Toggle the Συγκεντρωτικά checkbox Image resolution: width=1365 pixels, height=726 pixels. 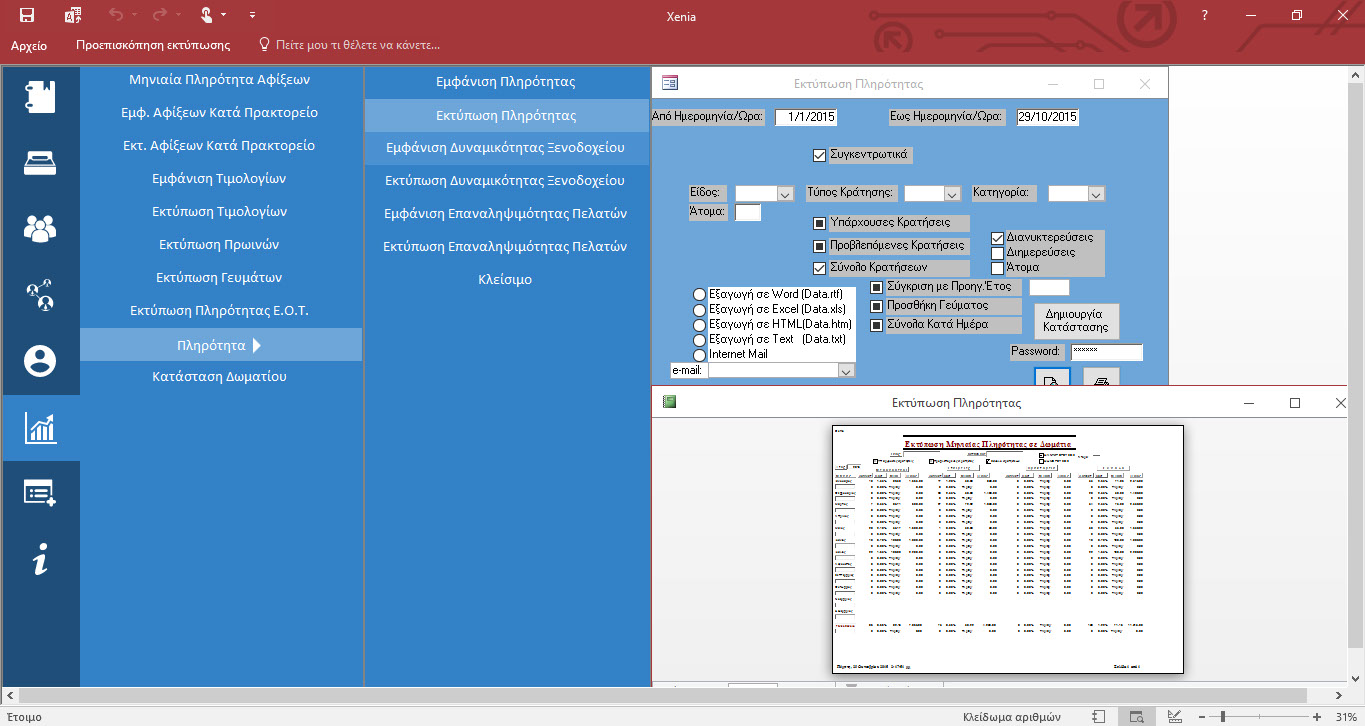tap(820, 155)
